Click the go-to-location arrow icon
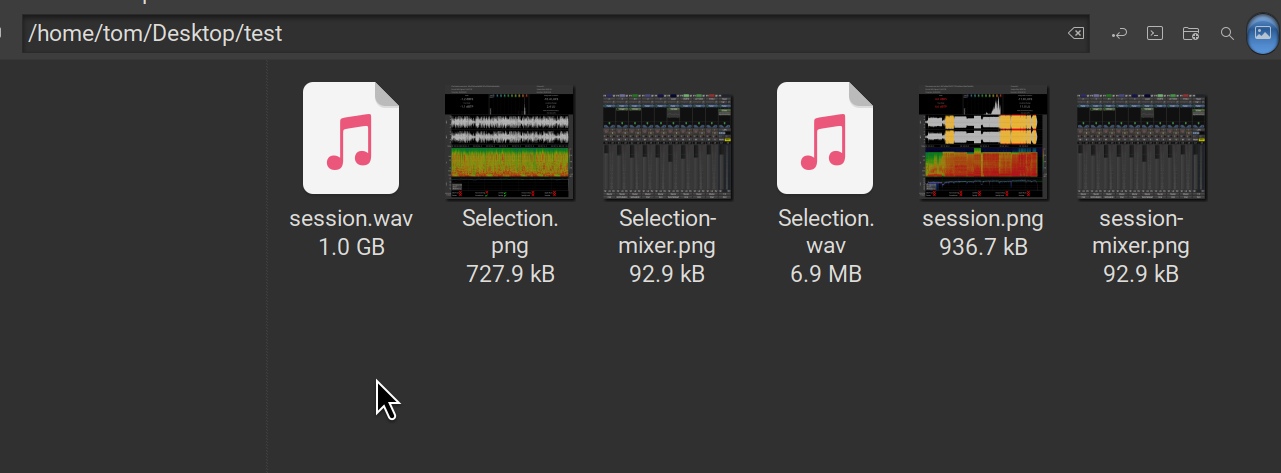1281x473 pixels. click(1119, 33)
